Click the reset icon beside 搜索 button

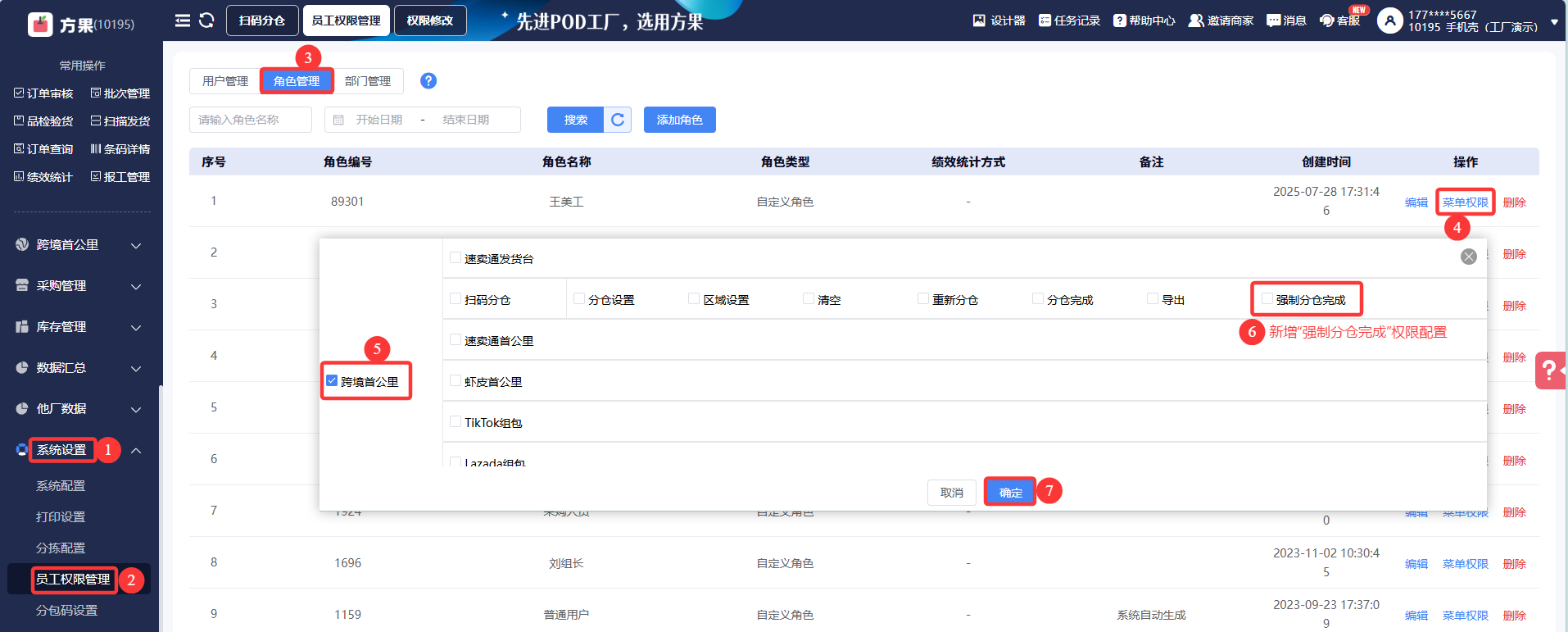pyautogui.click(x=618, y=120)
